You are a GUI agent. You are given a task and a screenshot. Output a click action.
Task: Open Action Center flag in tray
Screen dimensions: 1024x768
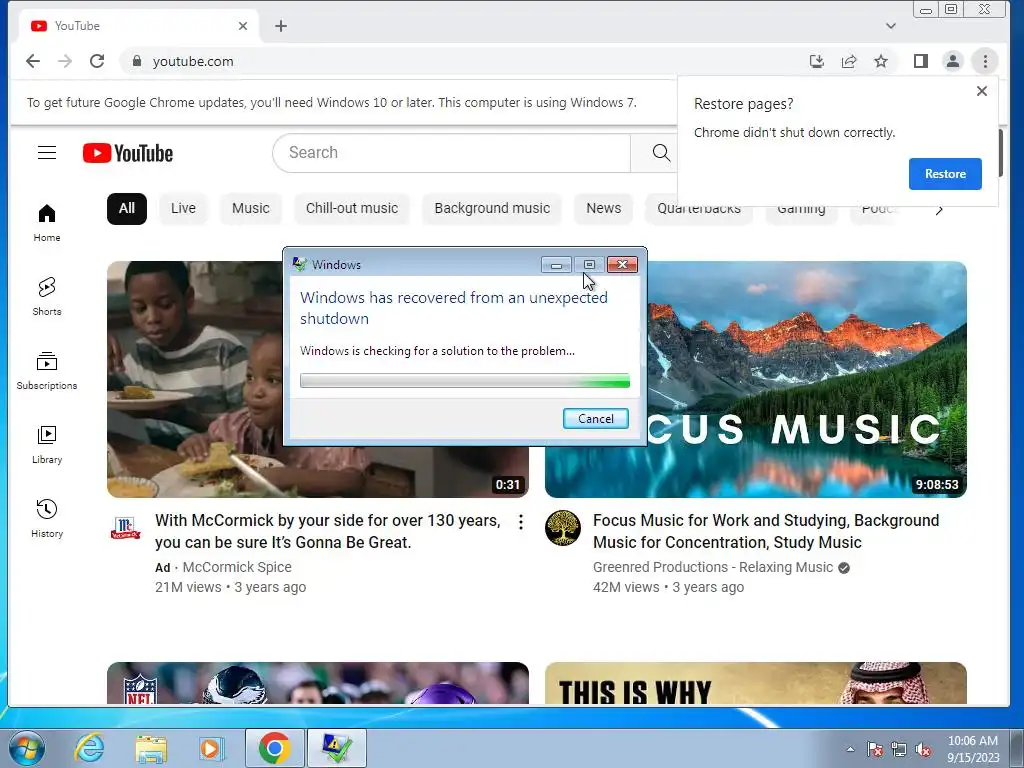[x=875, y=749]
